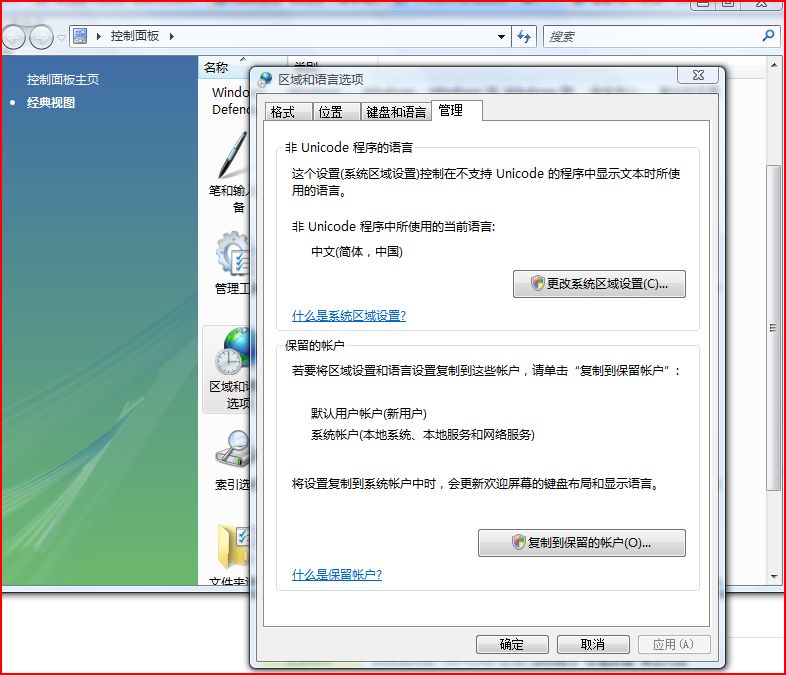Image resolution: width=786 pixels, height=675 pixels.
Task: Click the scrollbar down arrow
Action: pyautogui.click(x=773, y=576)
